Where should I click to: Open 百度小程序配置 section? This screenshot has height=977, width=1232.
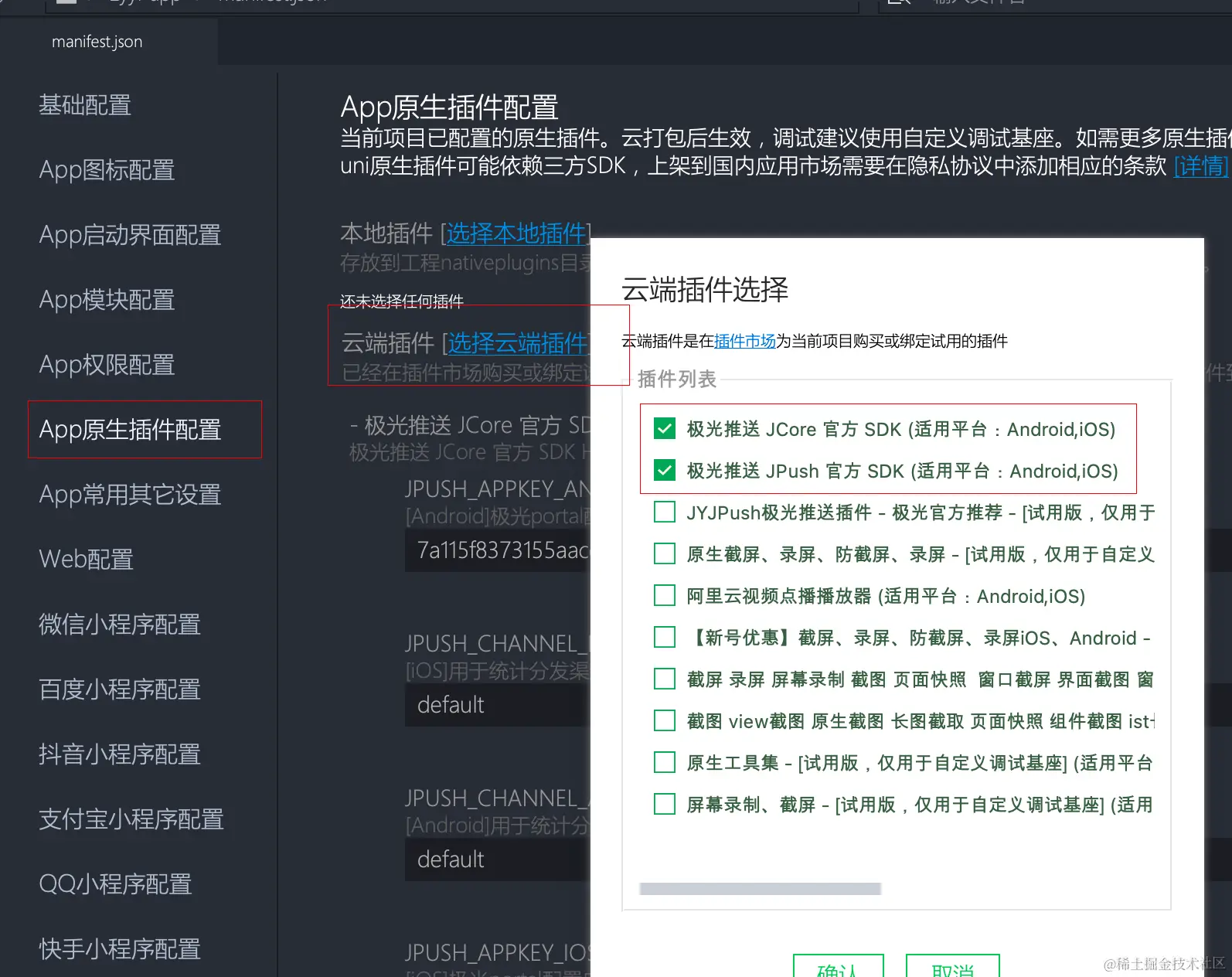click(120, 689)
